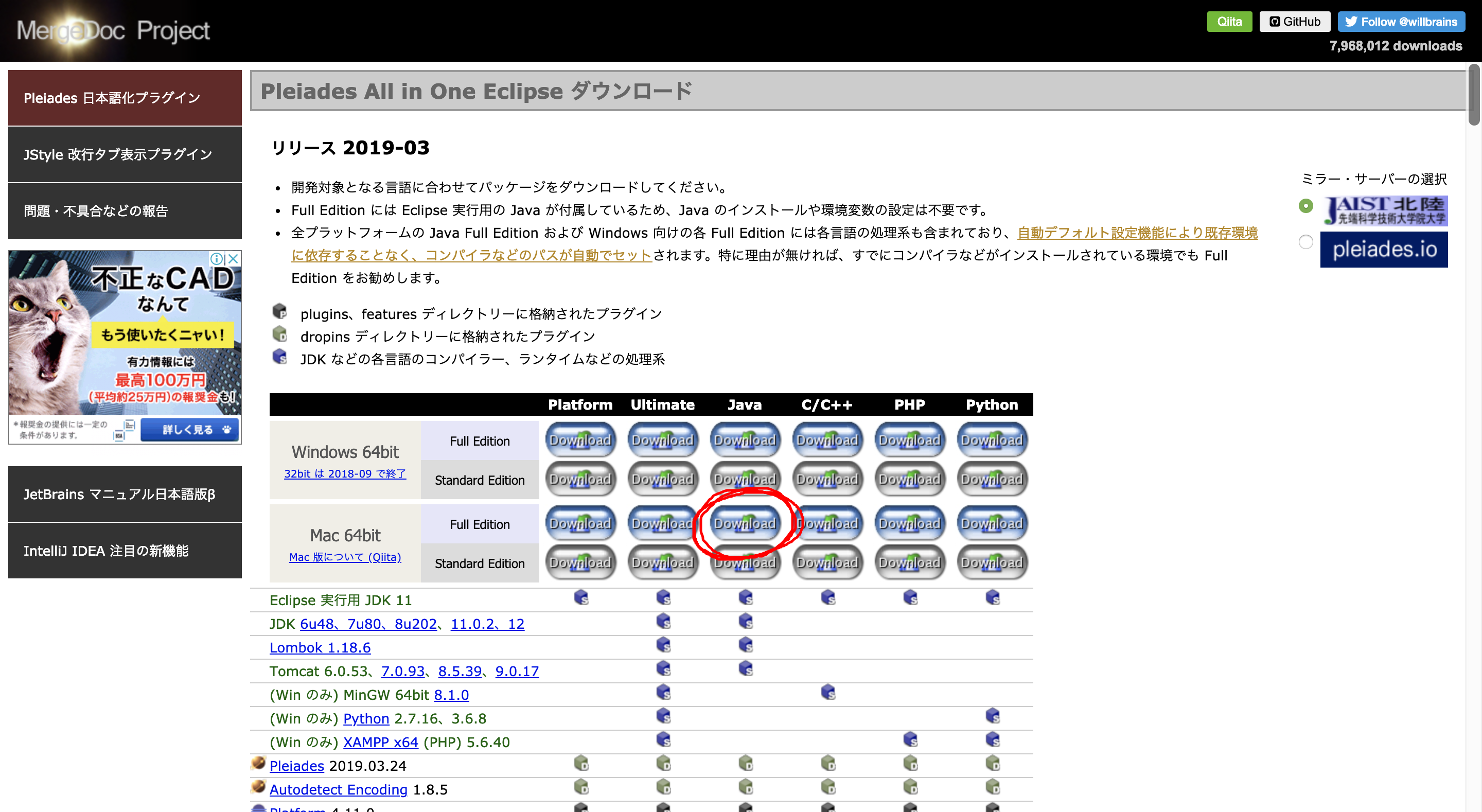This screenshot has height=812, width=1482.
Task: Click the GitHub icon in the header
Action: coord(1275,21)
